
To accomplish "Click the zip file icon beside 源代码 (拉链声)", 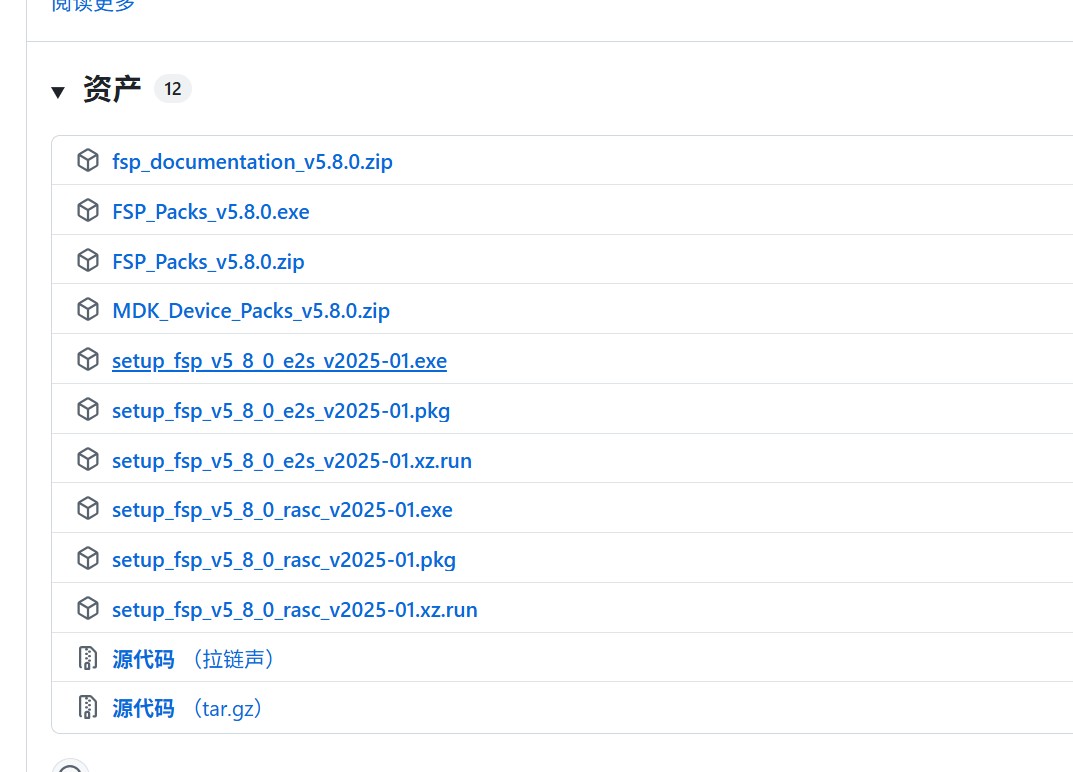I will (88, 658).
